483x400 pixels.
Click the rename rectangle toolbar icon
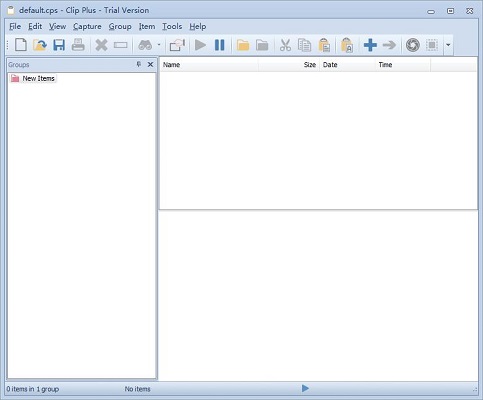coord(120,45)
